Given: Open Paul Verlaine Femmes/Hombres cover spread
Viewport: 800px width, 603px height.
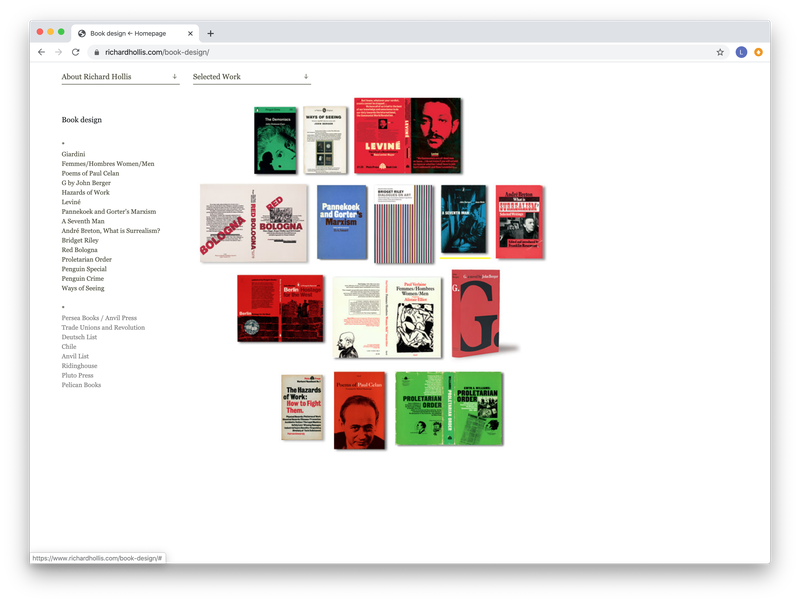Looking at the screenshot, I should [x=387, y=317].
